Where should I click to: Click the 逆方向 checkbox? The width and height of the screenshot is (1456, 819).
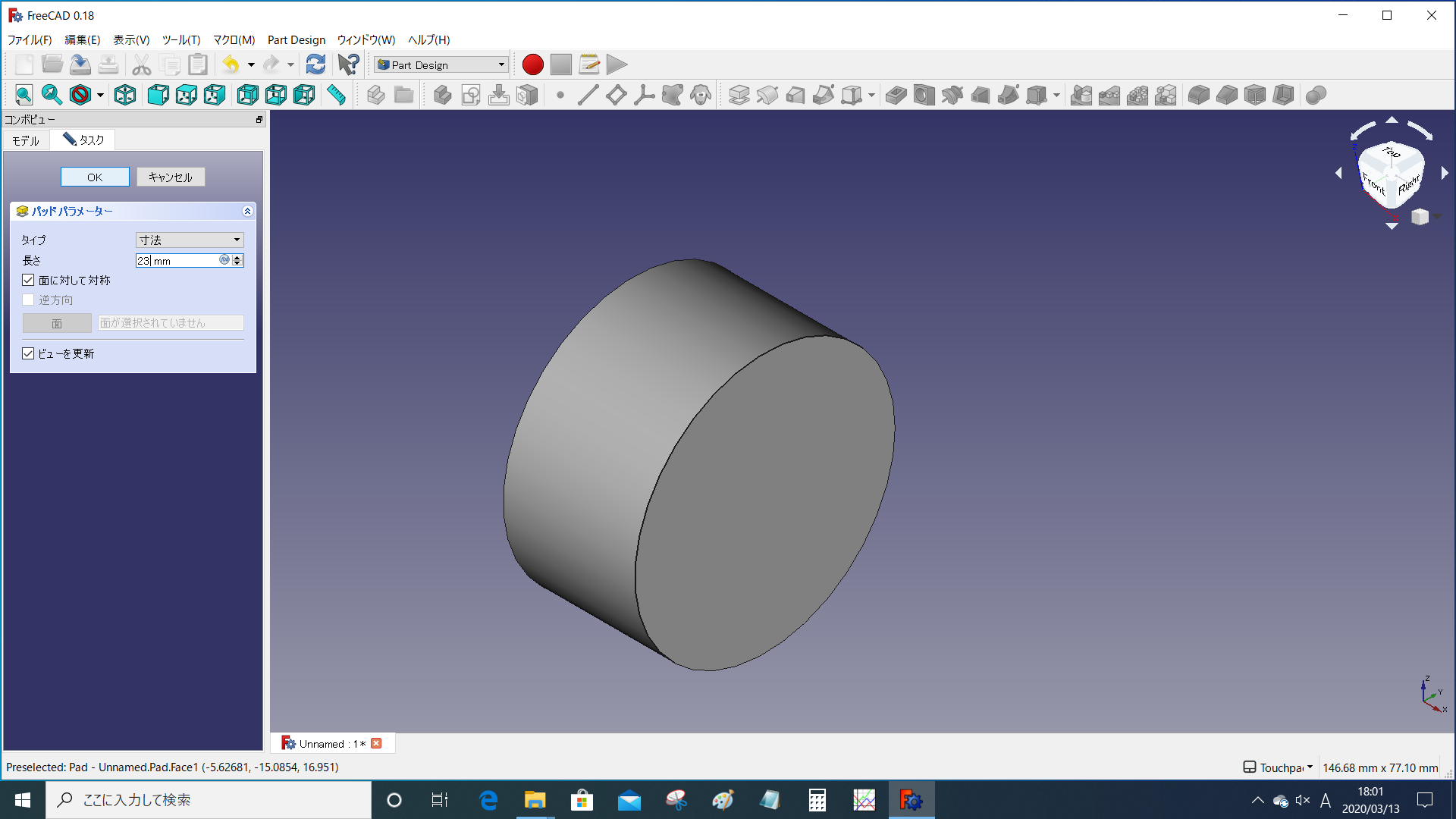28,300
